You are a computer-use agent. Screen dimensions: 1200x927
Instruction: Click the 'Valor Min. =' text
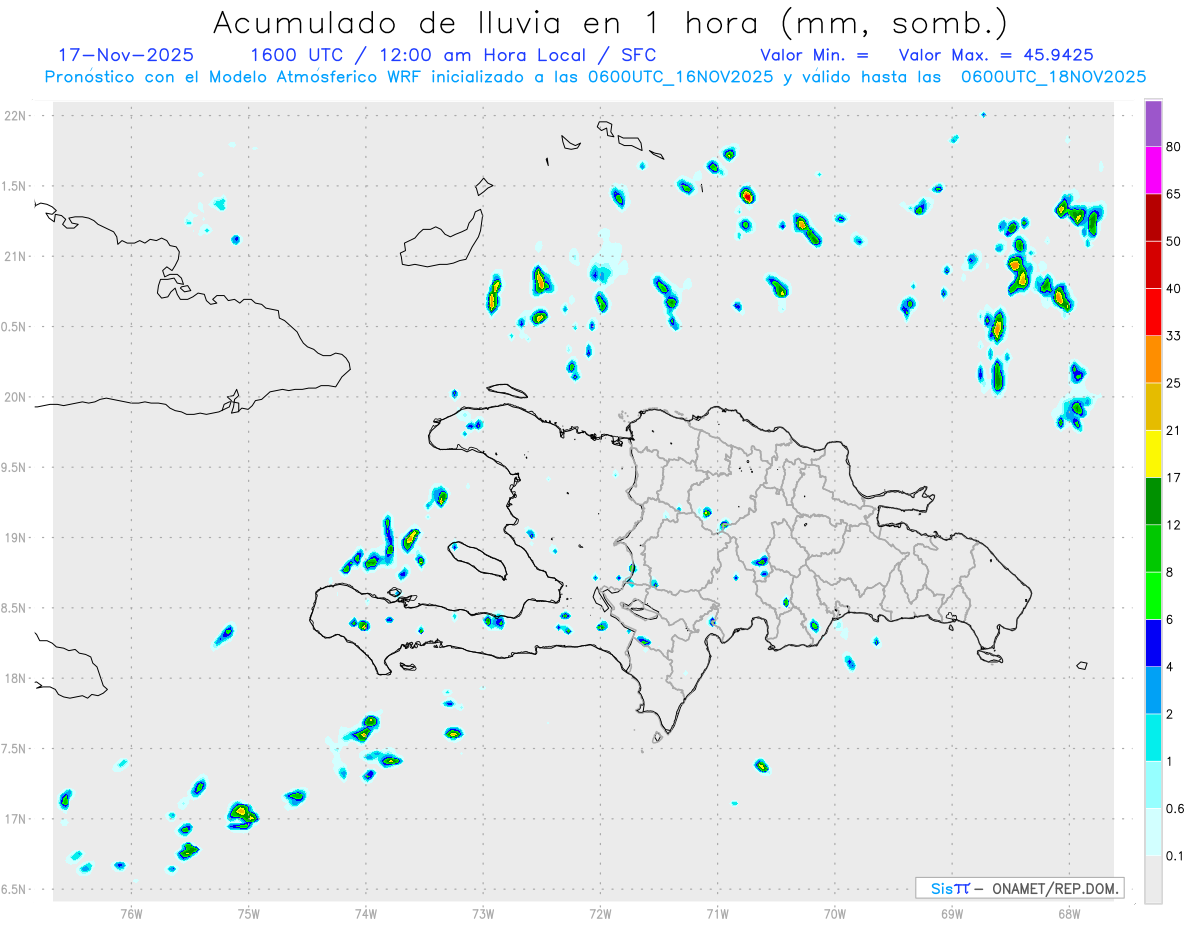pyautogui.click(x=814, y=55)
